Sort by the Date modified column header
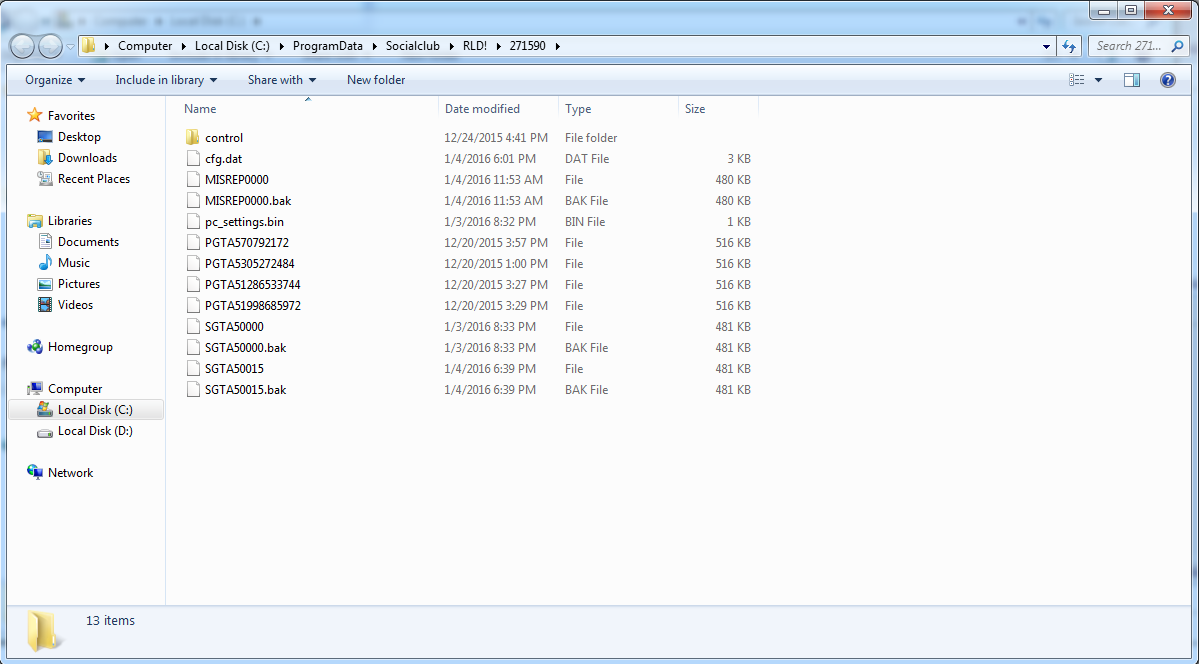The height and width of the screenshot is (664, 1199). click(x=499, y=109)
